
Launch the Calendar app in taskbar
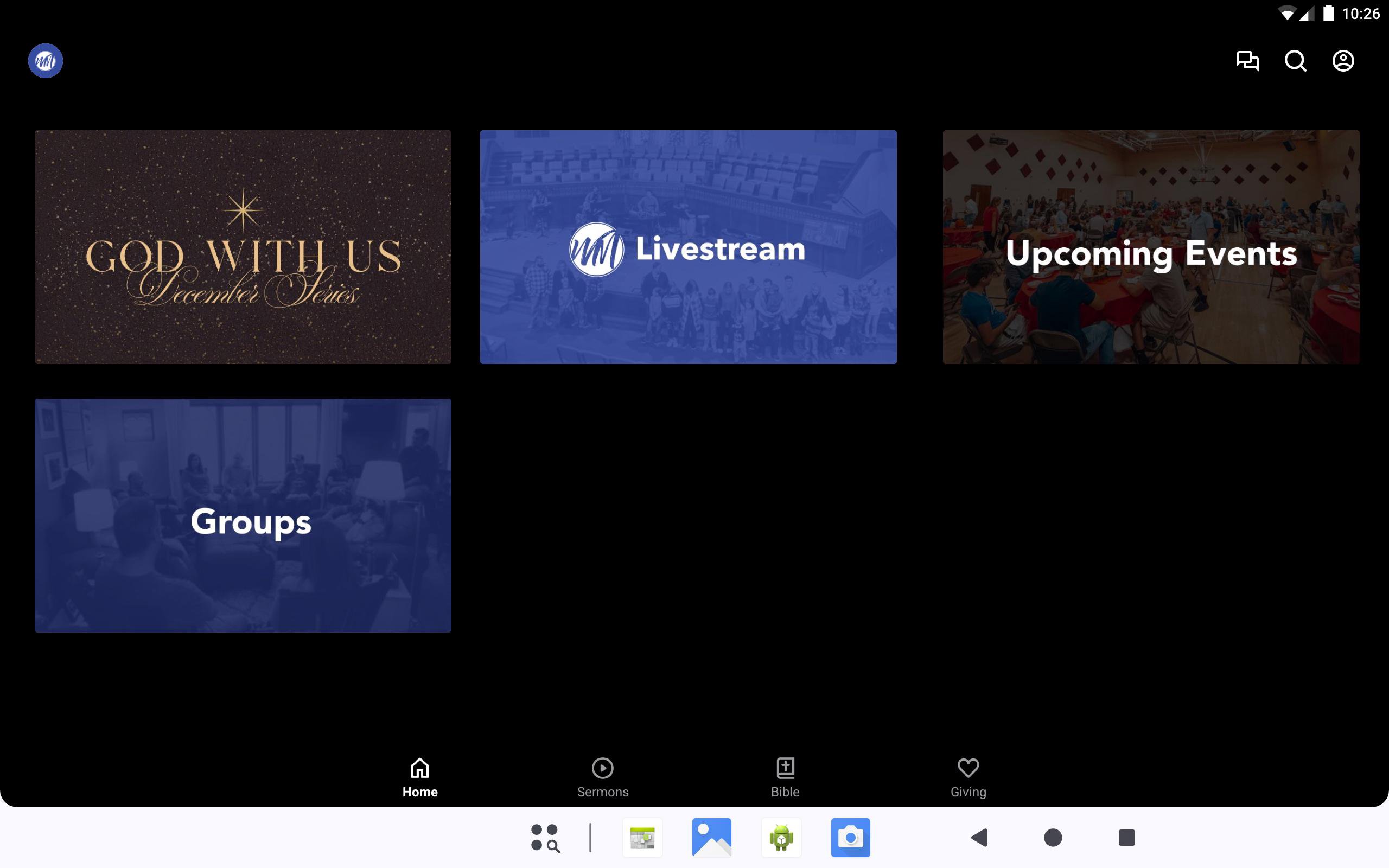click(642, 838)
